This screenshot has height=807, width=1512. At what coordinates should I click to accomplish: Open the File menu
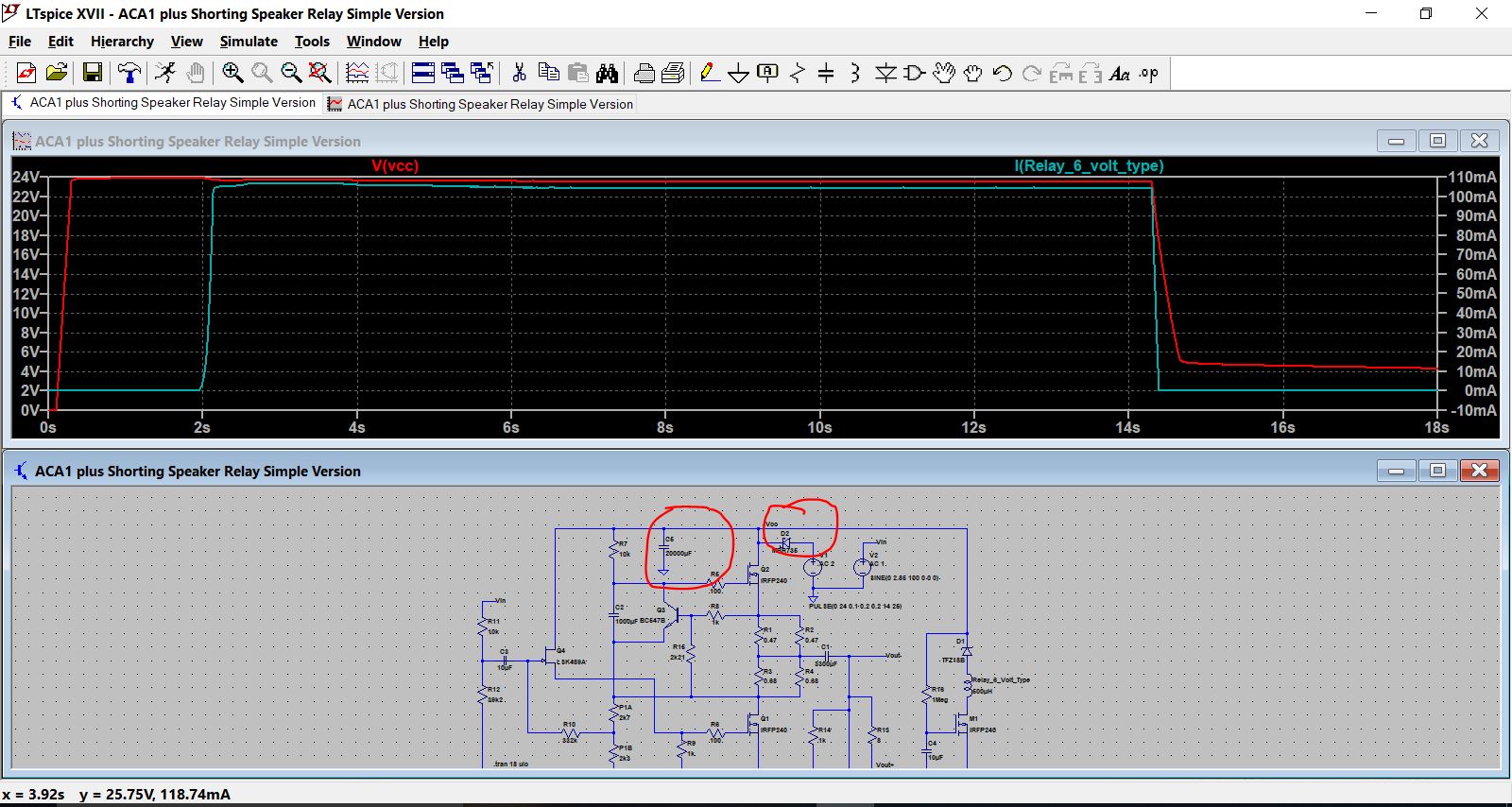pos(20,42)
